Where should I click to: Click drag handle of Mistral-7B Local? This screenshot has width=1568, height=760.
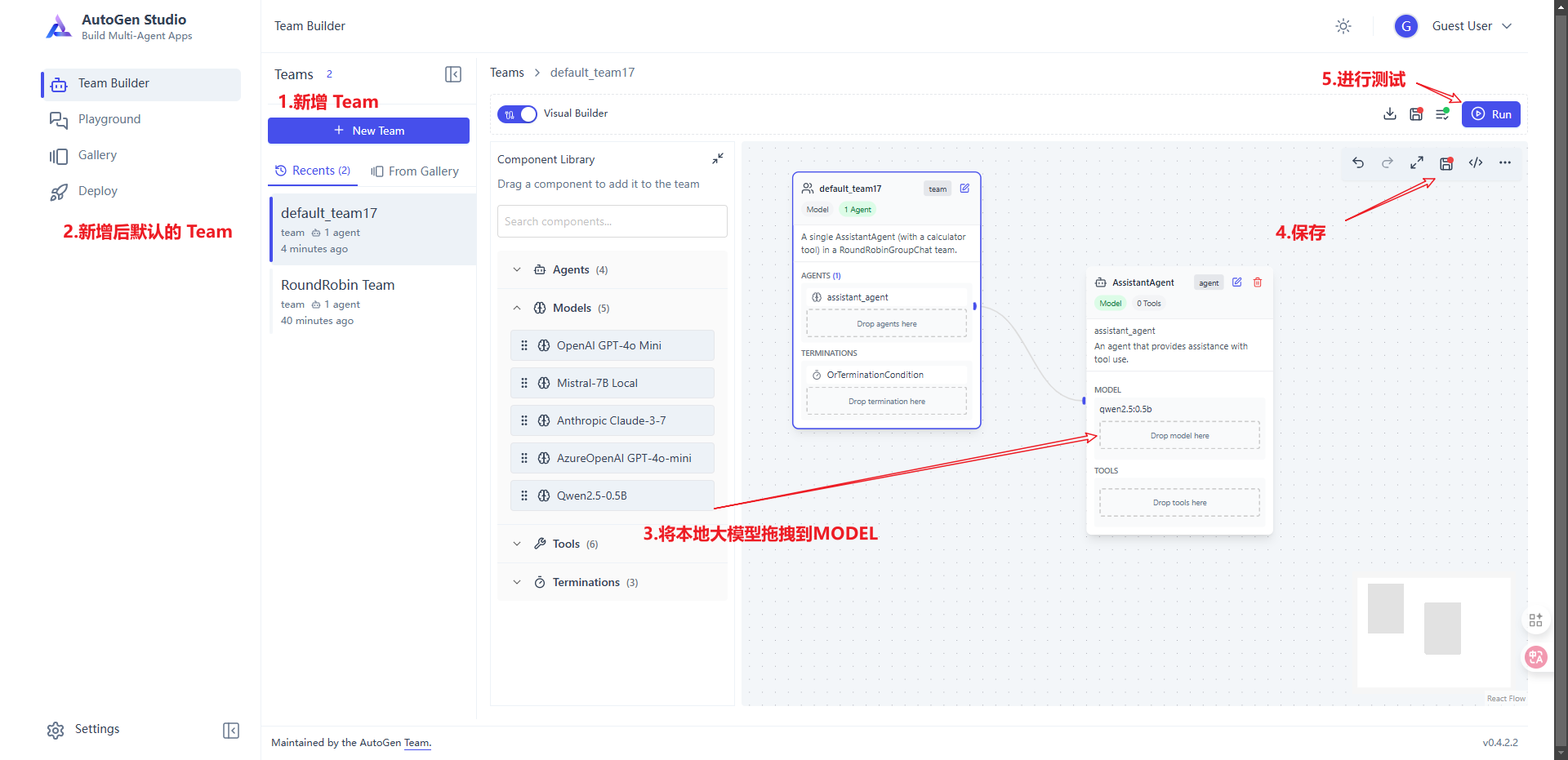524,383
